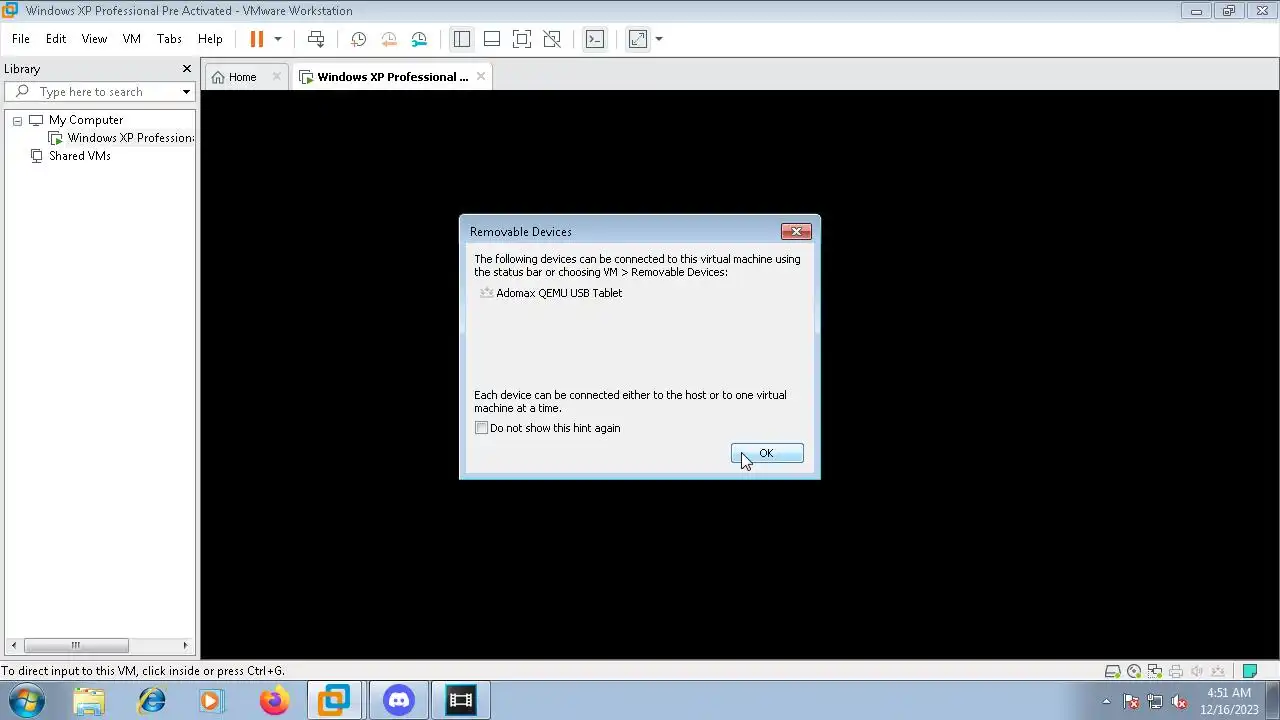
Task: Revert the VM to its snapshot
Action: [389, 39]
